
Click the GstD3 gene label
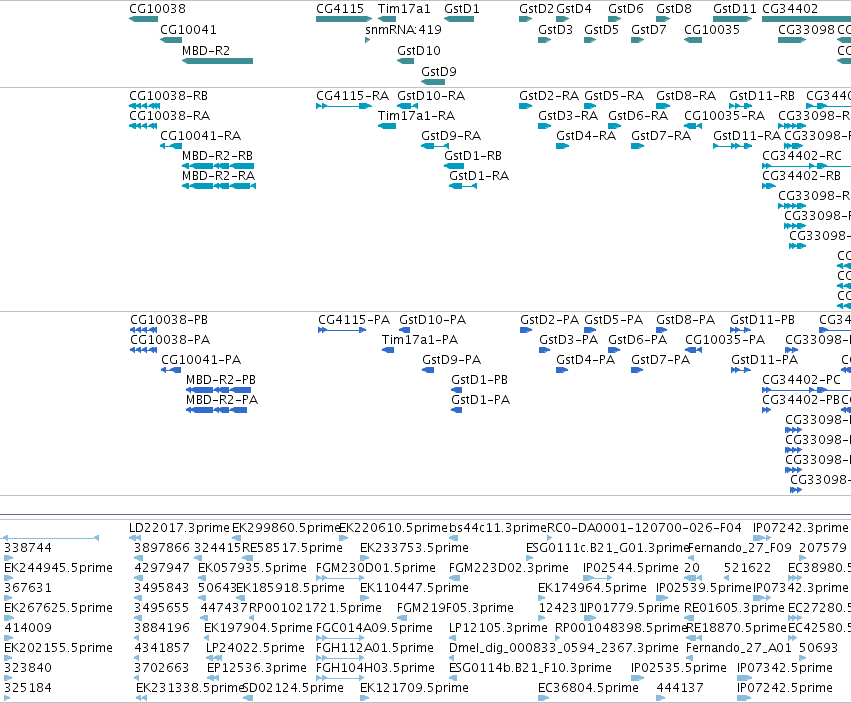tap(555, 29)
